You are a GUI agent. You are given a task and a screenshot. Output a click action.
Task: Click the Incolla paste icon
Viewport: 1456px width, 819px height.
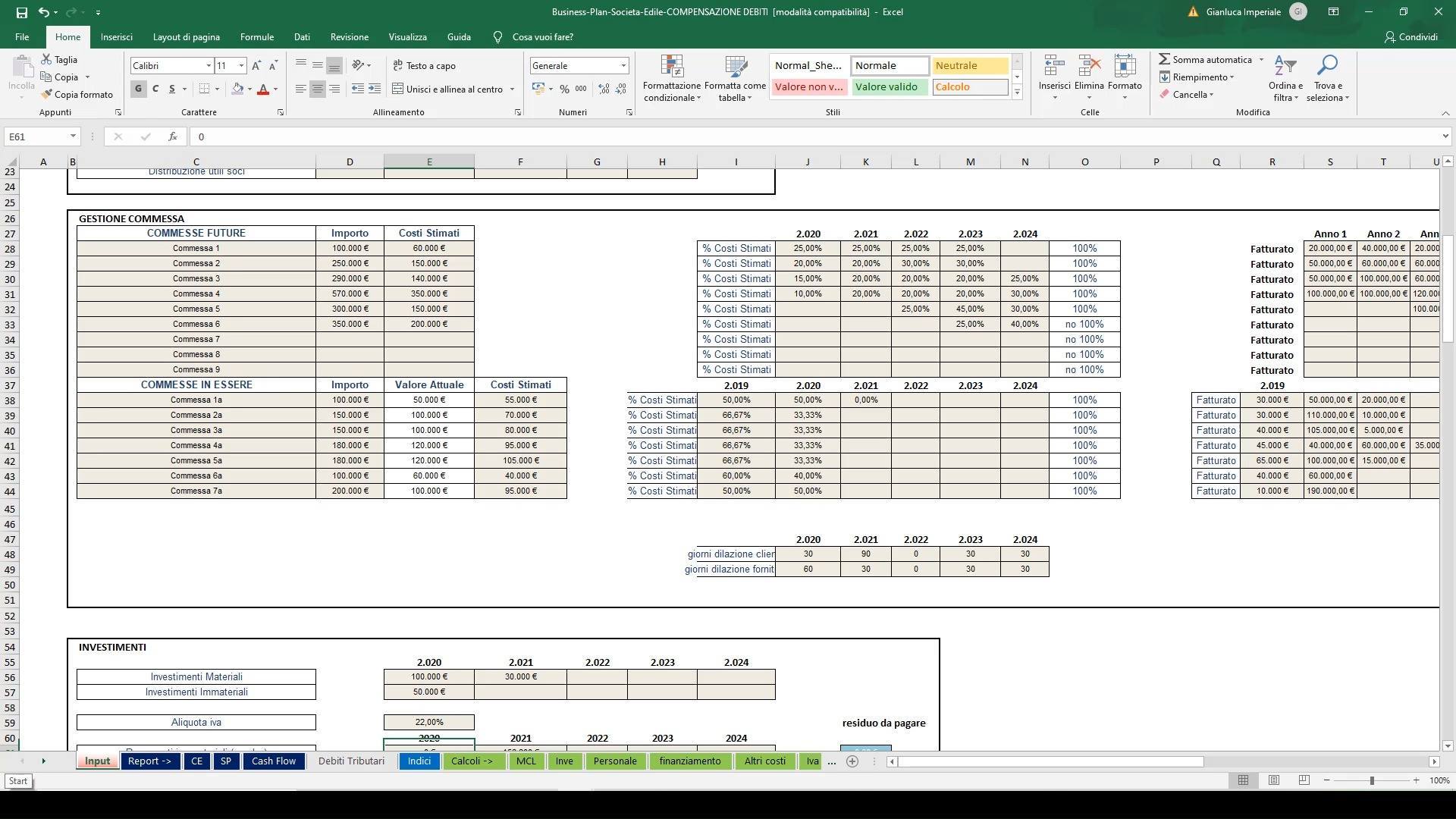coord(21,68)
